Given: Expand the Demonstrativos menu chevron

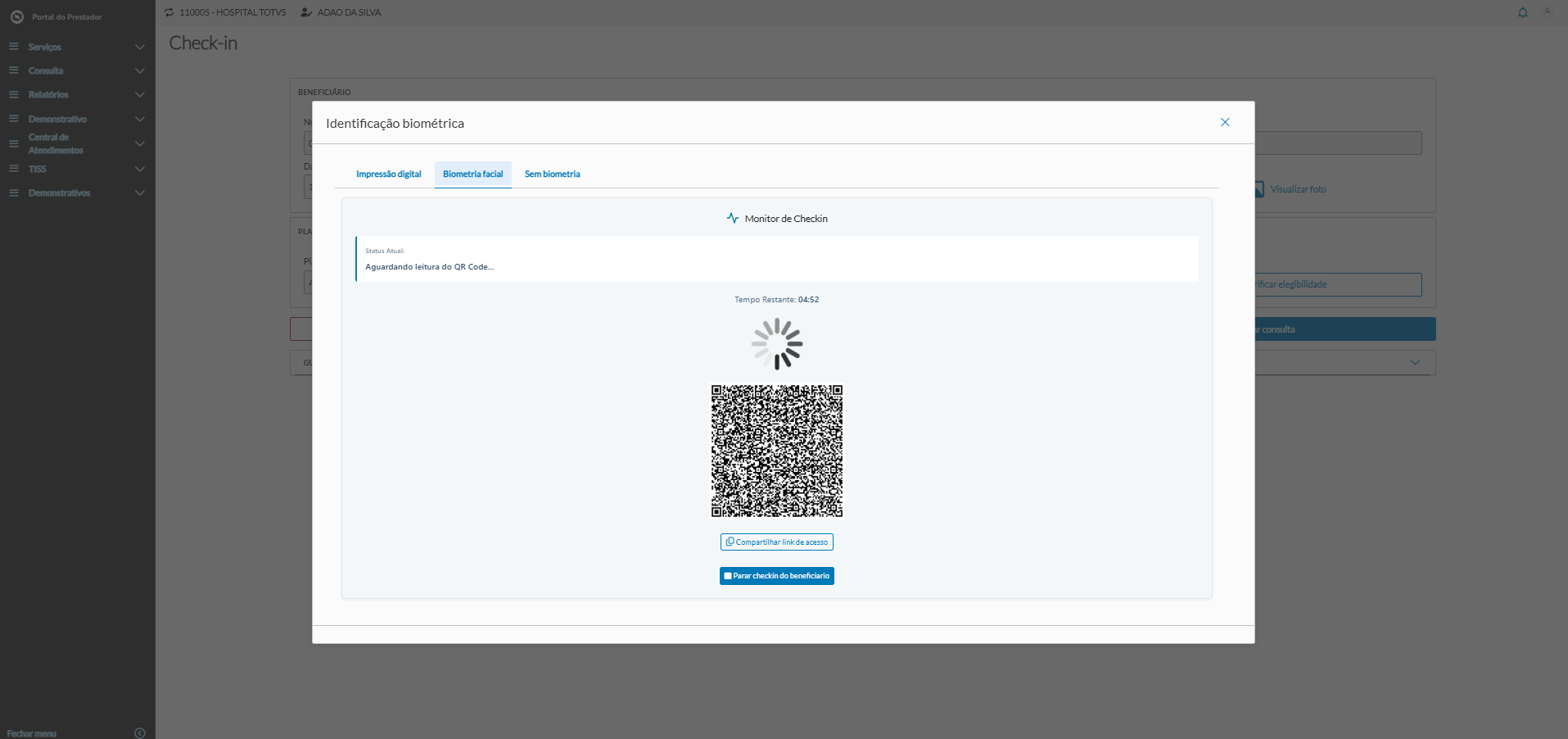Looking at the screenshot, I should click(x=140, y=193).
